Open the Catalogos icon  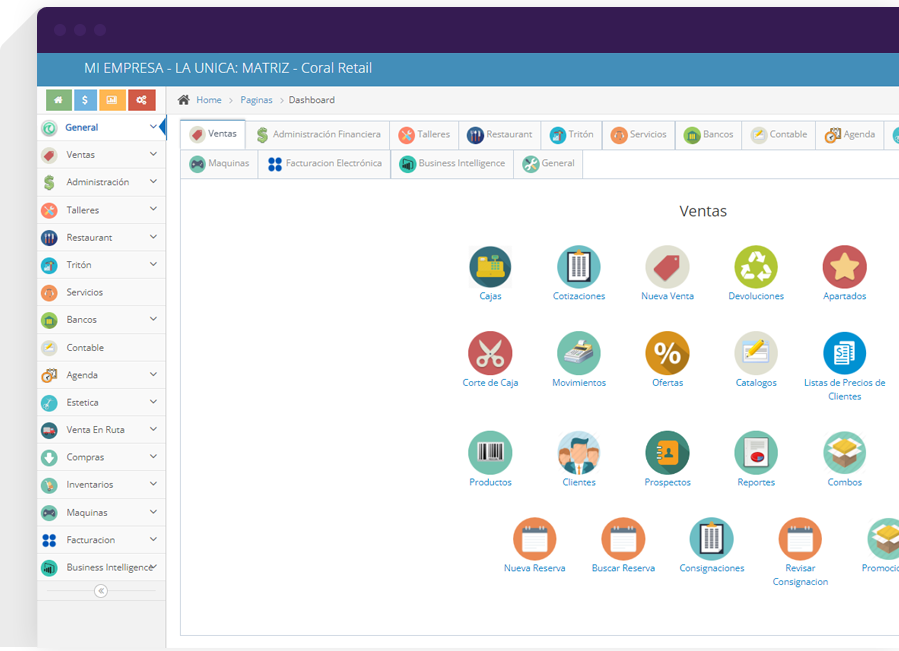pos(756,353)
